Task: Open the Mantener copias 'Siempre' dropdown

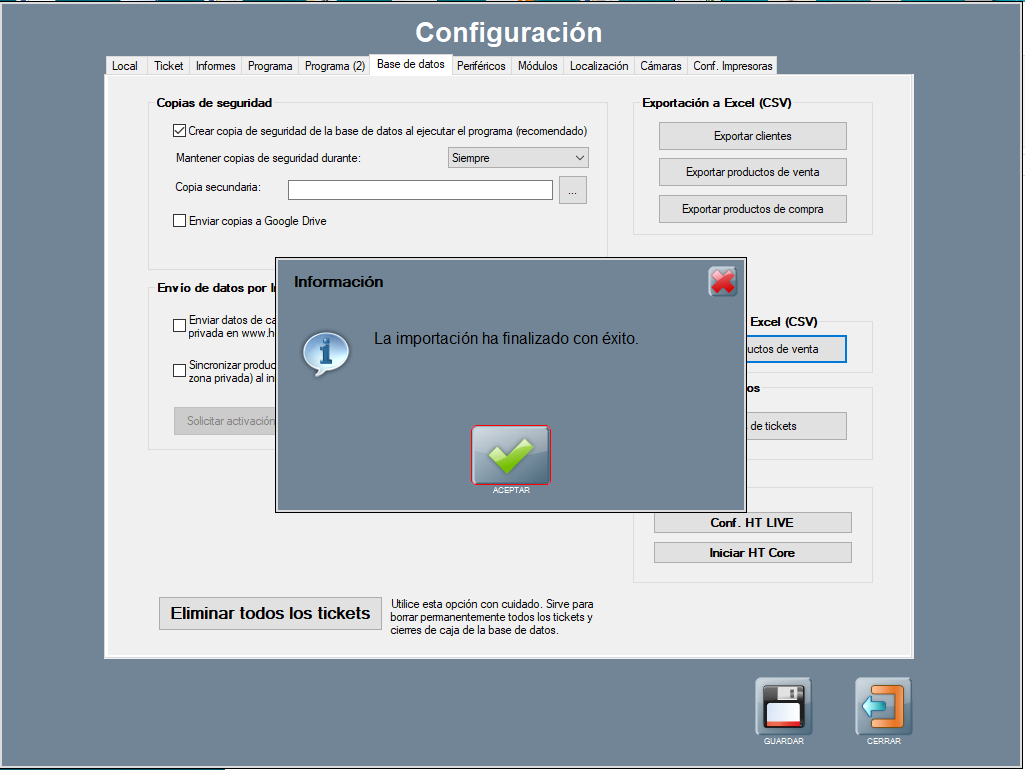Action: 517,158
